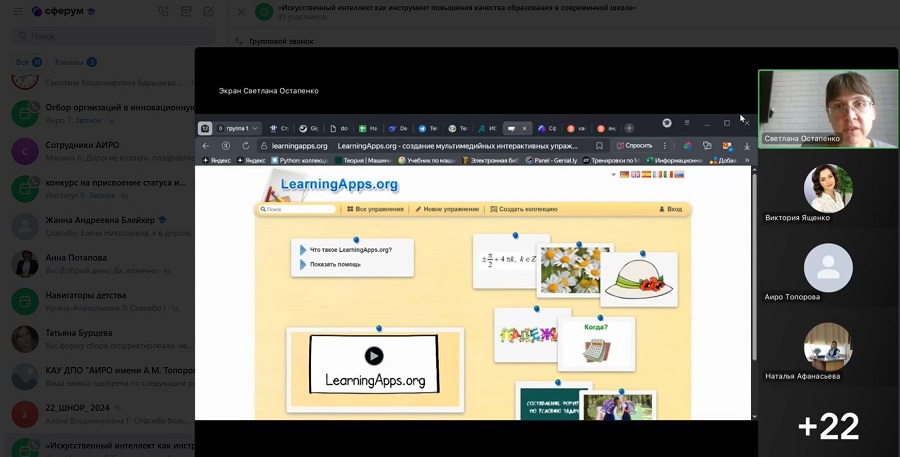
Task: Switch to the 'На' spreadsheet browser tab
Action: coord(368,129)
